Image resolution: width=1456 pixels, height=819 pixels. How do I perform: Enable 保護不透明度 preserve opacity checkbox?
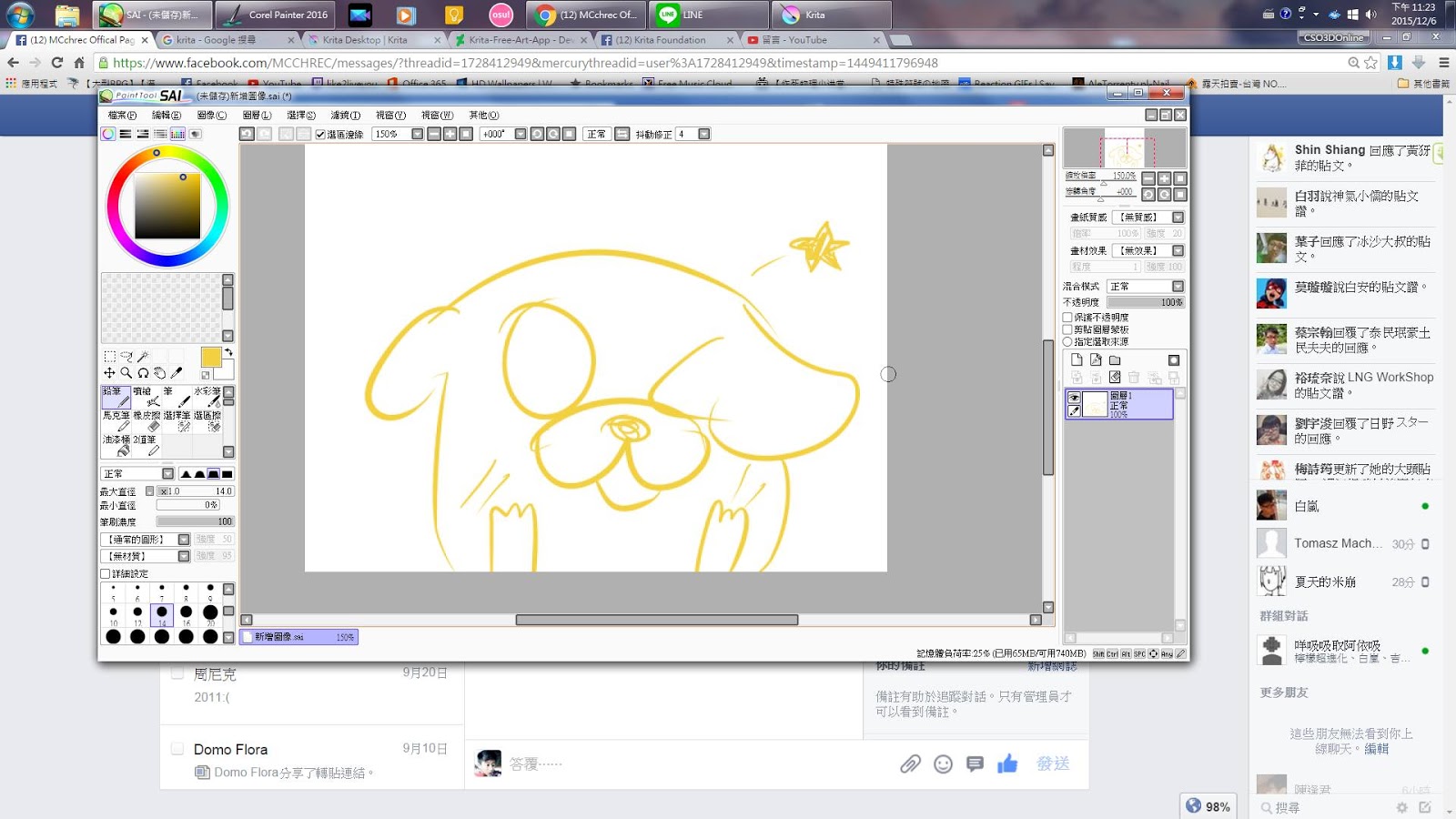tap(1068, 318)
